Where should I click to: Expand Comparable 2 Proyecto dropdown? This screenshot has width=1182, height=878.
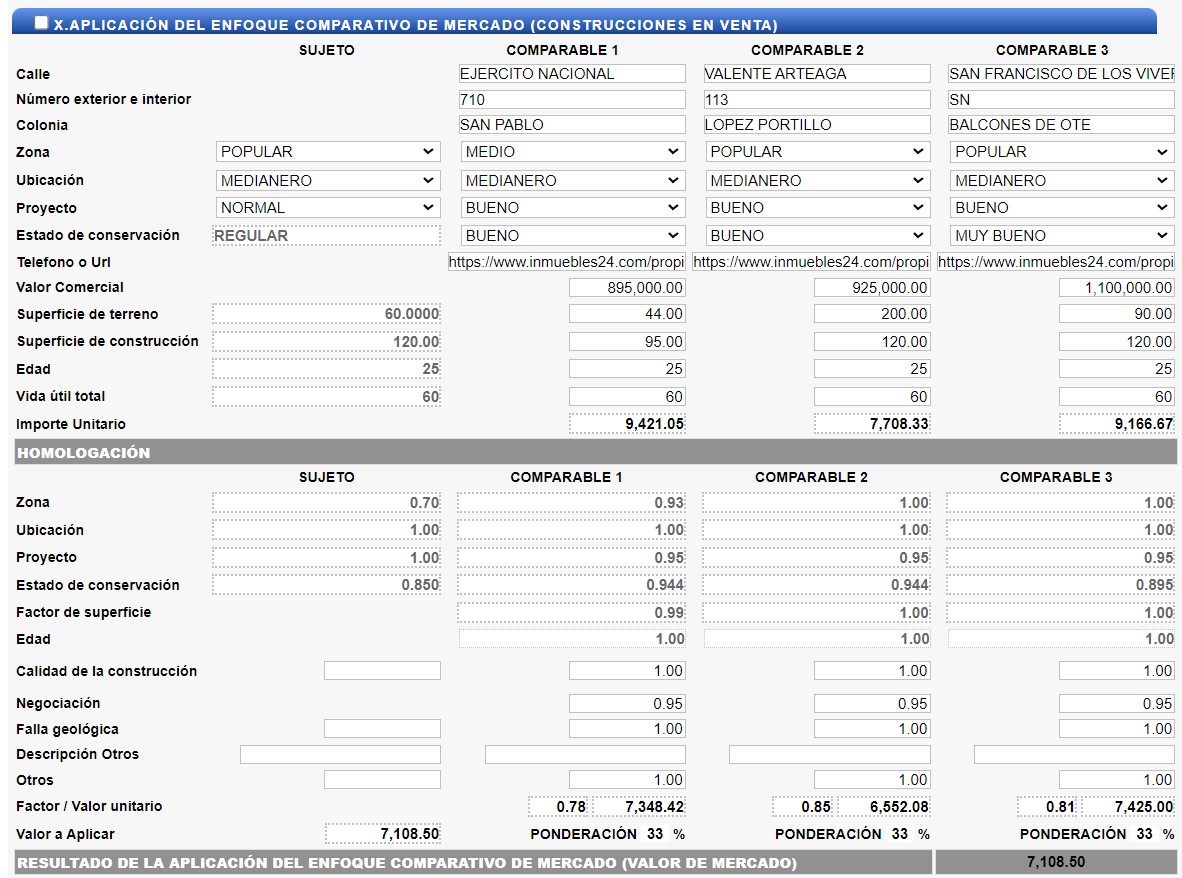click(817, 208)
